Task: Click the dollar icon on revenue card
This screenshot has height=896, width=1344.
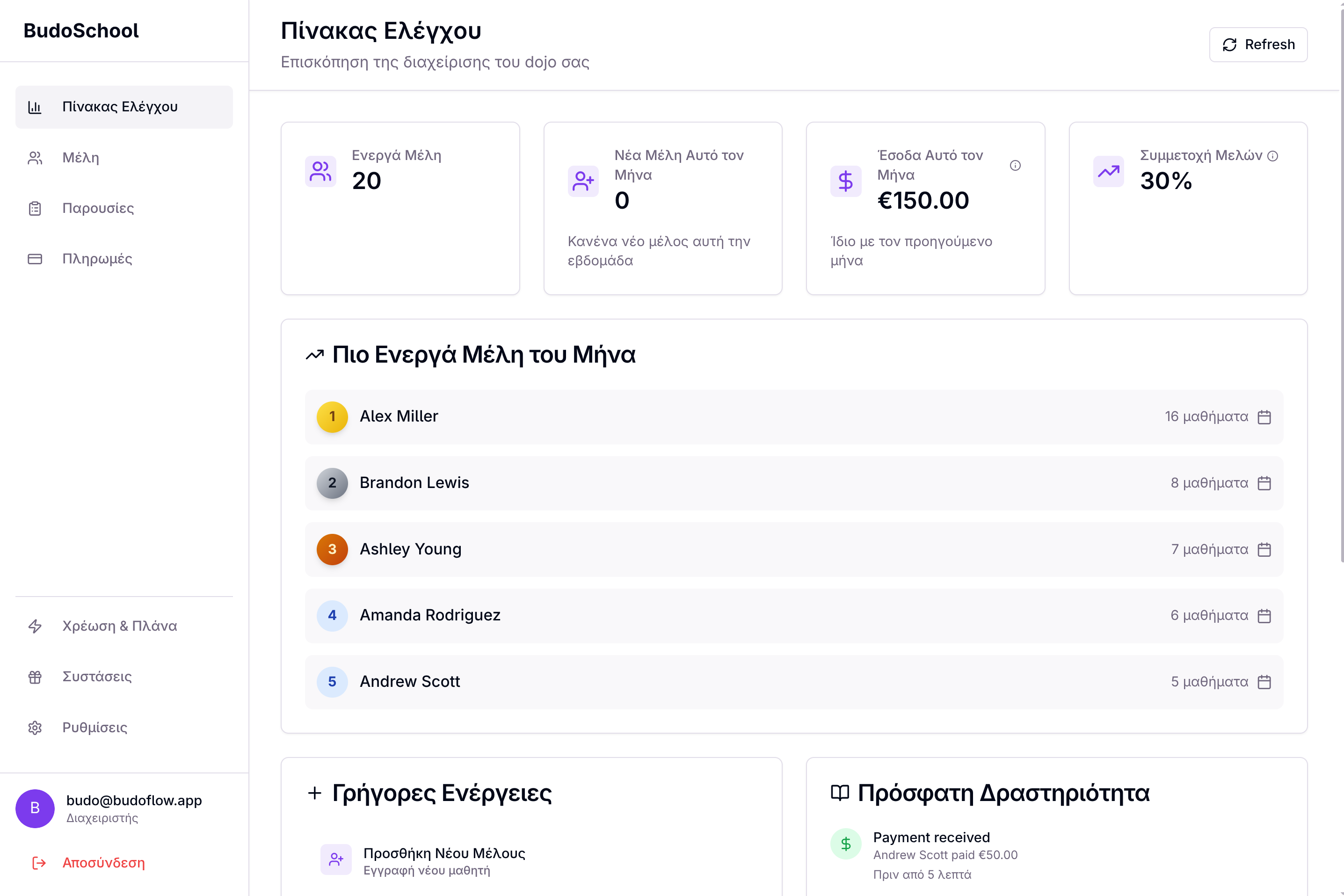Action: [845, 181]
